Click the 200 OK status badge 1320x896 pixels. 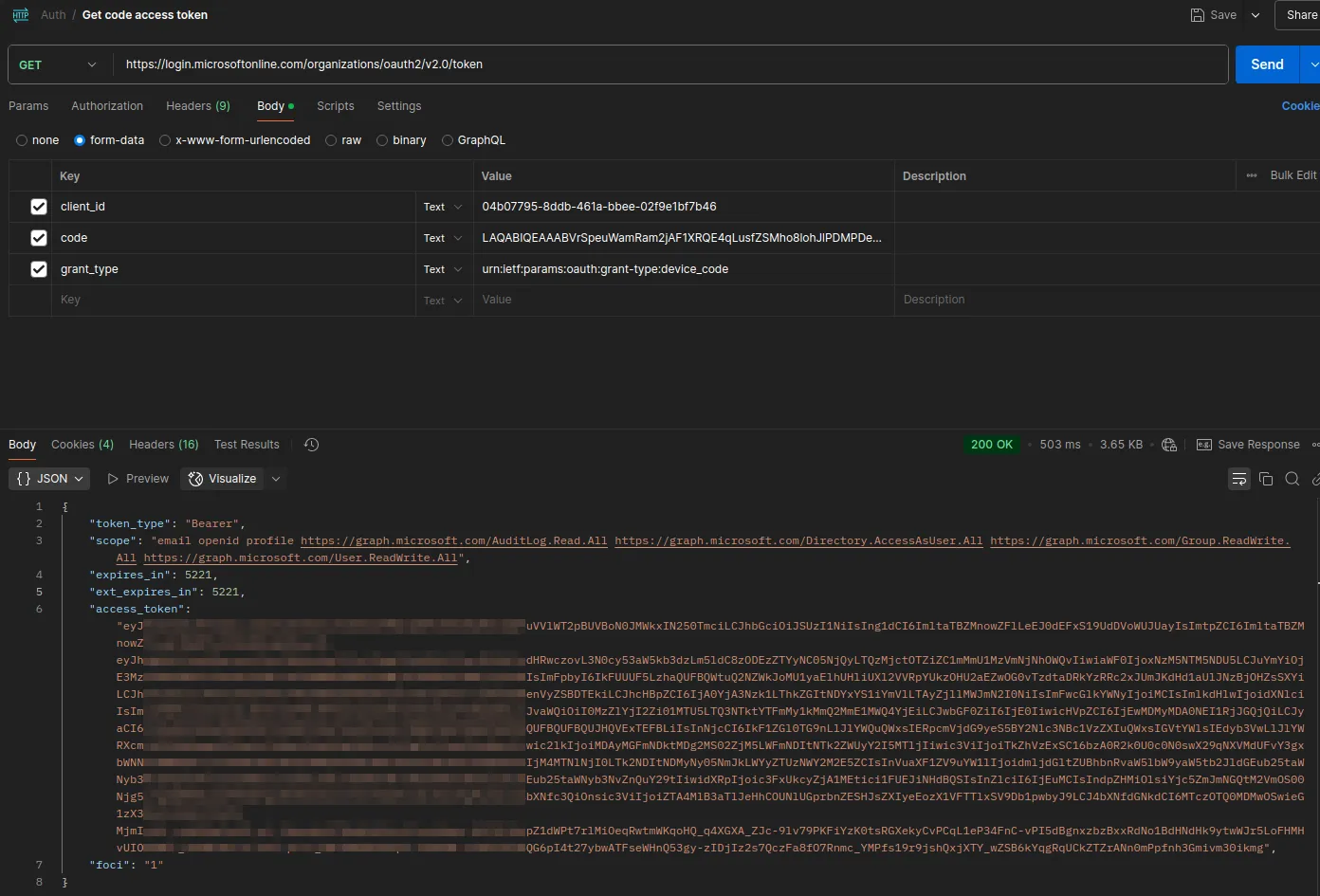point(992,445)
